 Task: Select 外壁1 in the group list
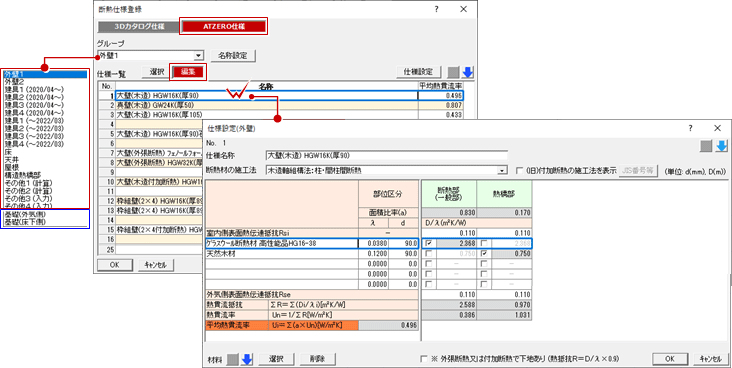[45, 74]
